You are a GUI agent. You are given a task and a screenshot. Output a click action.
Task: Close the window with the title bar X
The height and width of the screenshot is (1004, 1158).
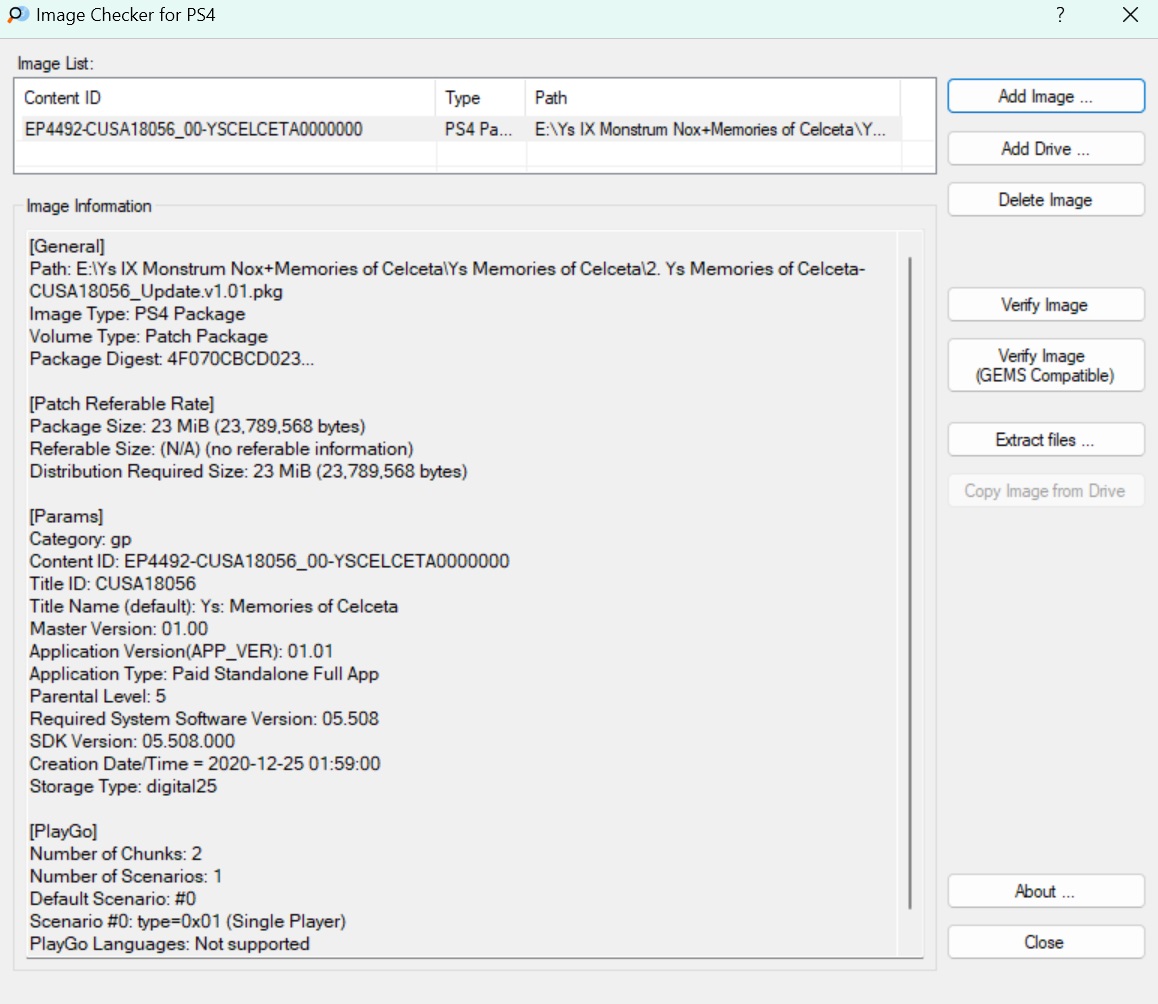pos(1129,15)
